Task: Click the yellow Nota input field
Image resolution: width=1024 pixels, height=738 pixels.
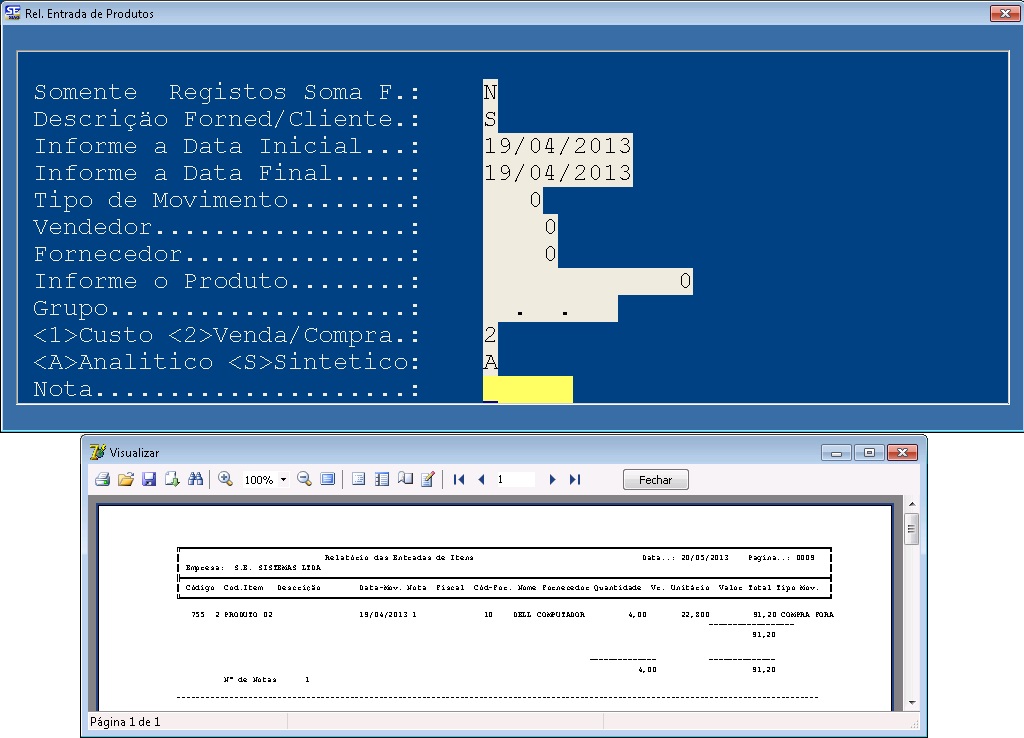Action: (527, 389)
